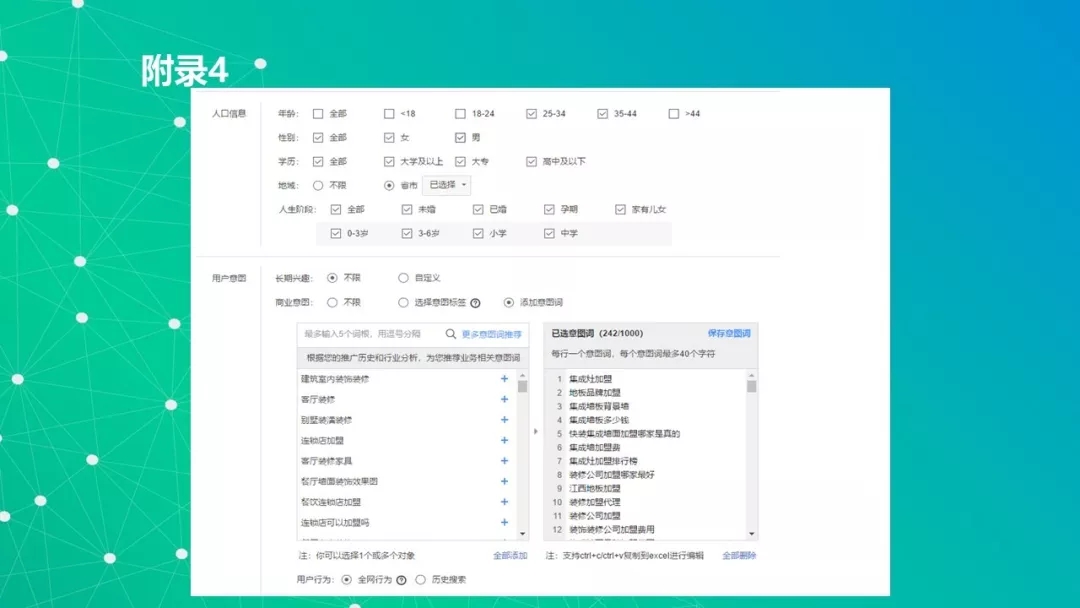Add 客厅装修 keyword with plus icon

coord(504,399)
